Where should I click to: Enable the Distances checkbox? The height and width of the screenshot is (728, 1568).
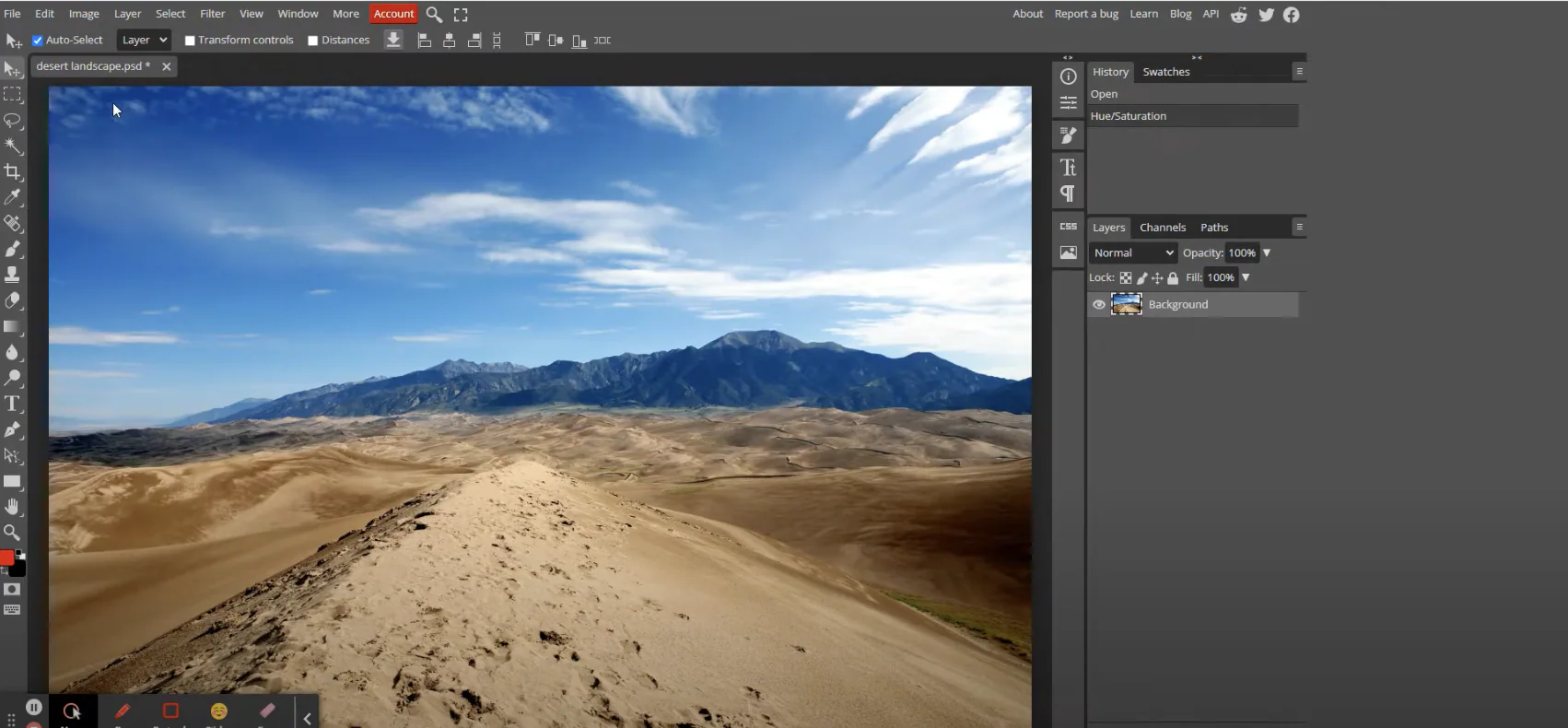(313, 41)
